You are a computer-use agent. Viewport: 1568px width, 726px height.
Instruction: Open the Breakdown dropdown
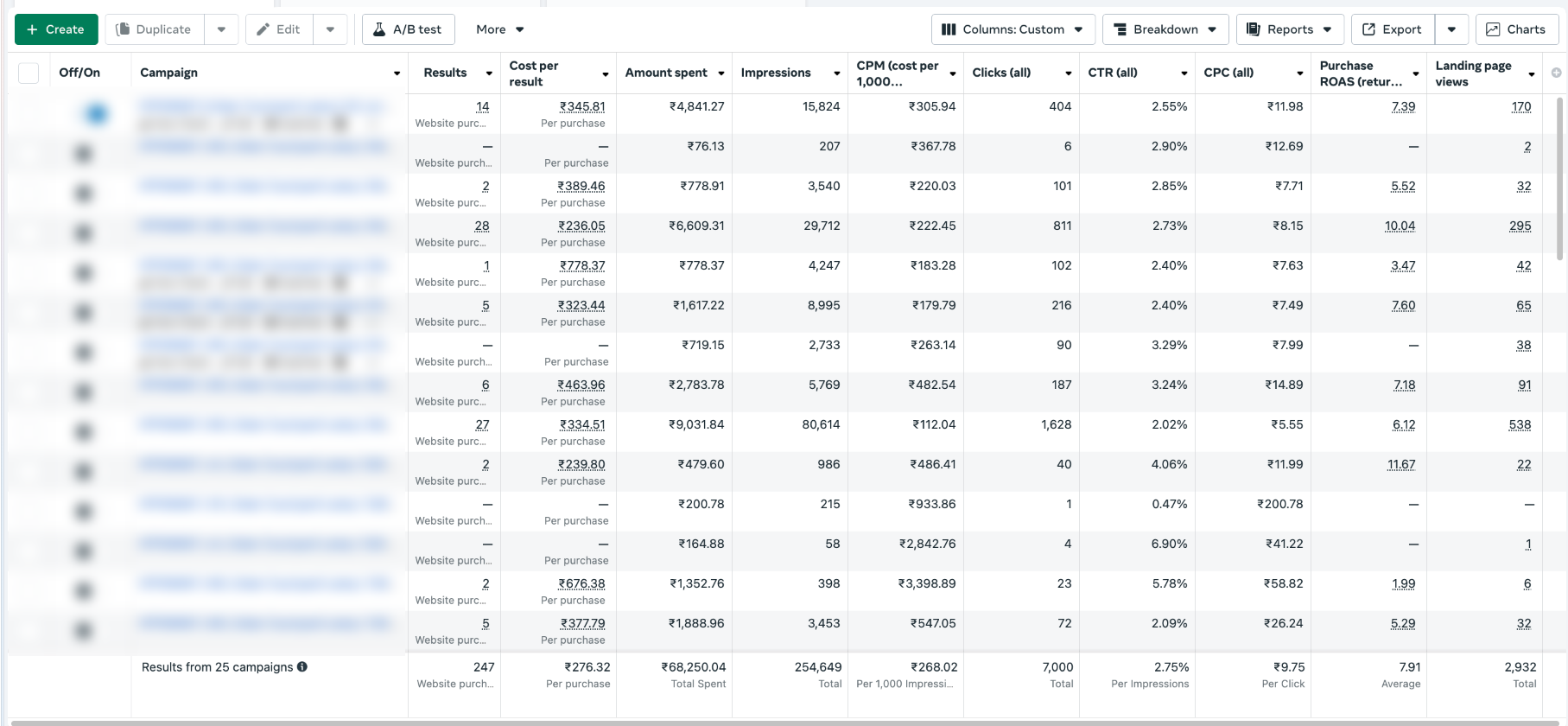click(x=1164, y=29)
